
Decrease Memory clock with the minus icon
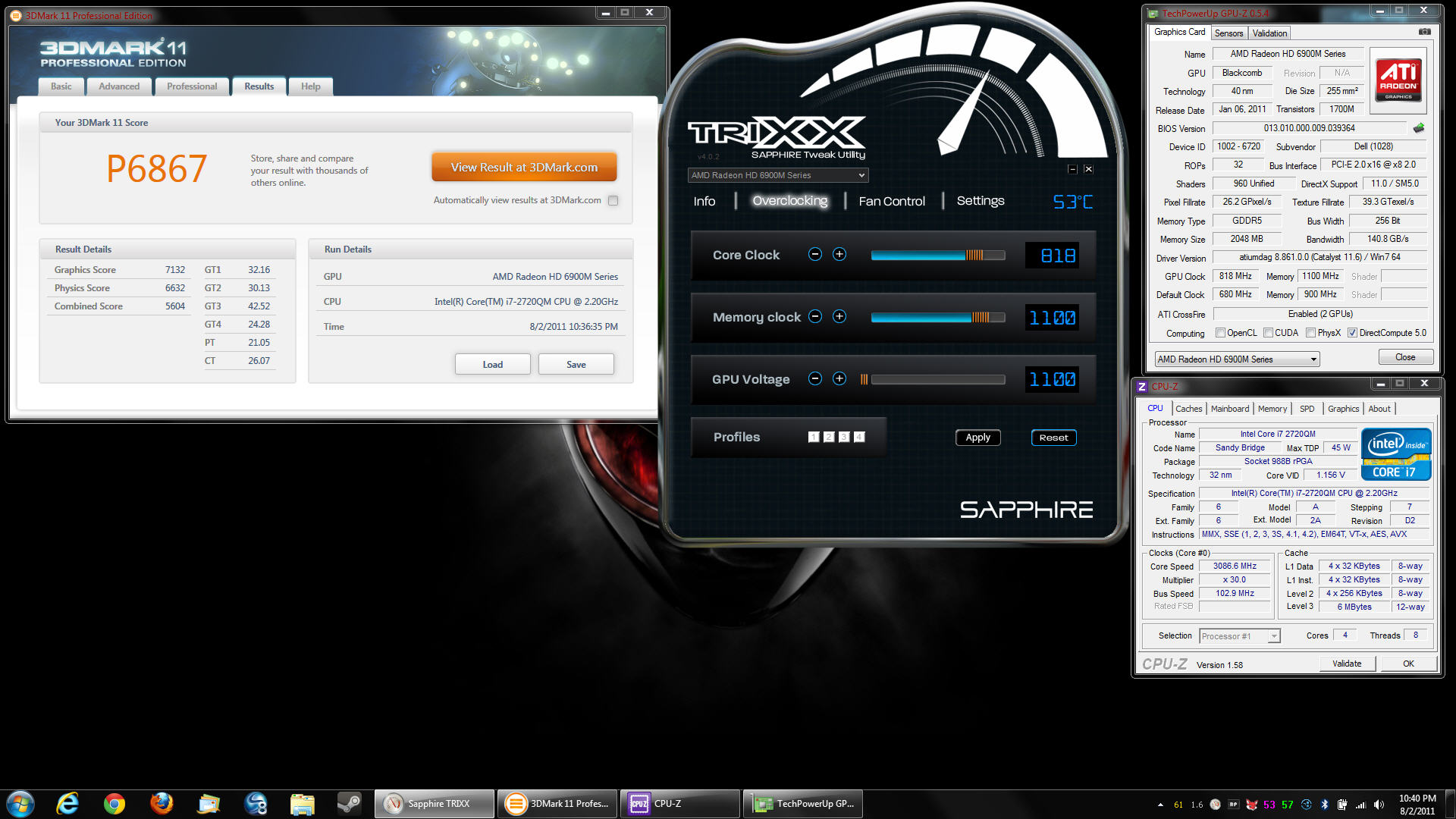pyautogui.click(x=815, y=317)
